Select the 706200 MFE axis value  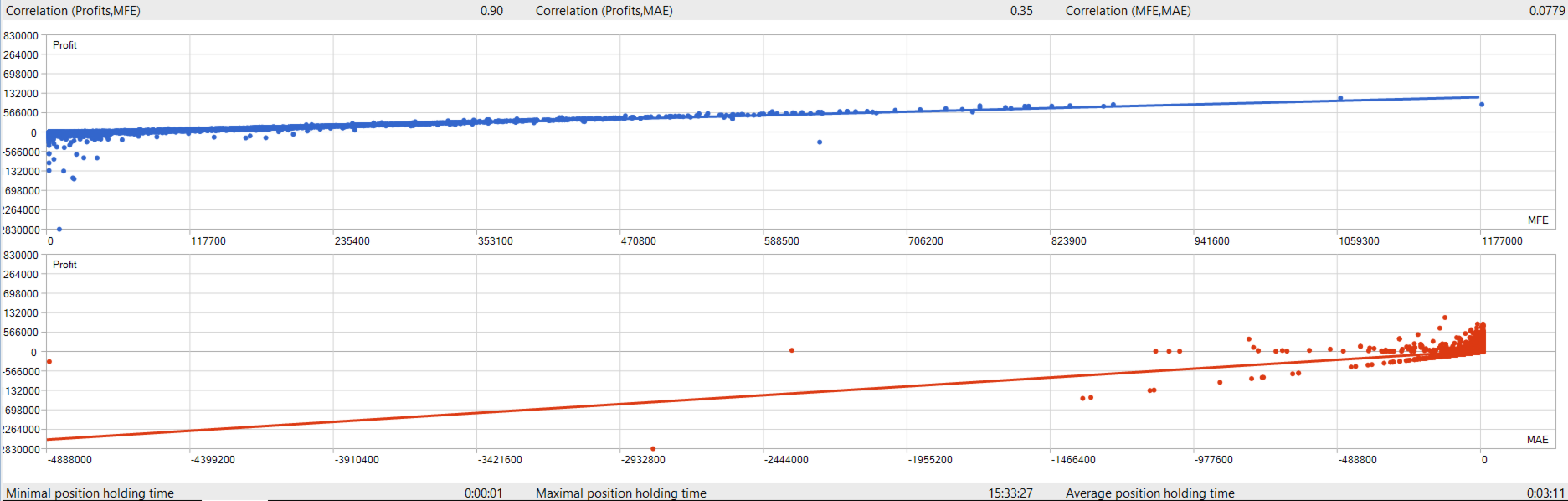point(926,241)
